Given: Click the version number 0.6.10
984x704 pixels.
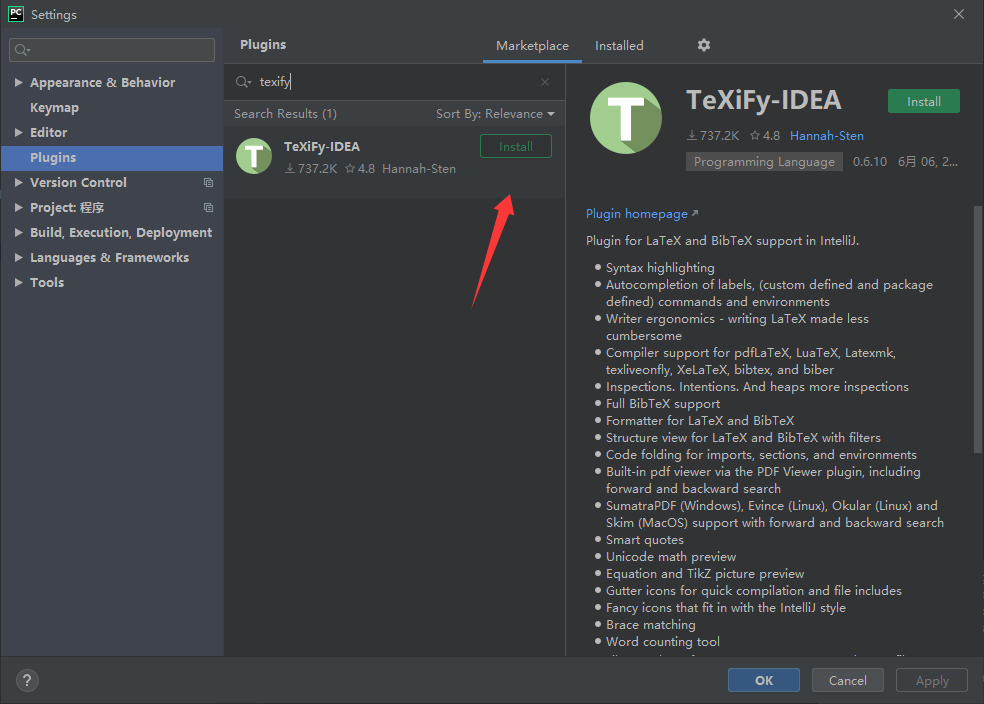Looking at the screenshot, I should coord(870,162).
